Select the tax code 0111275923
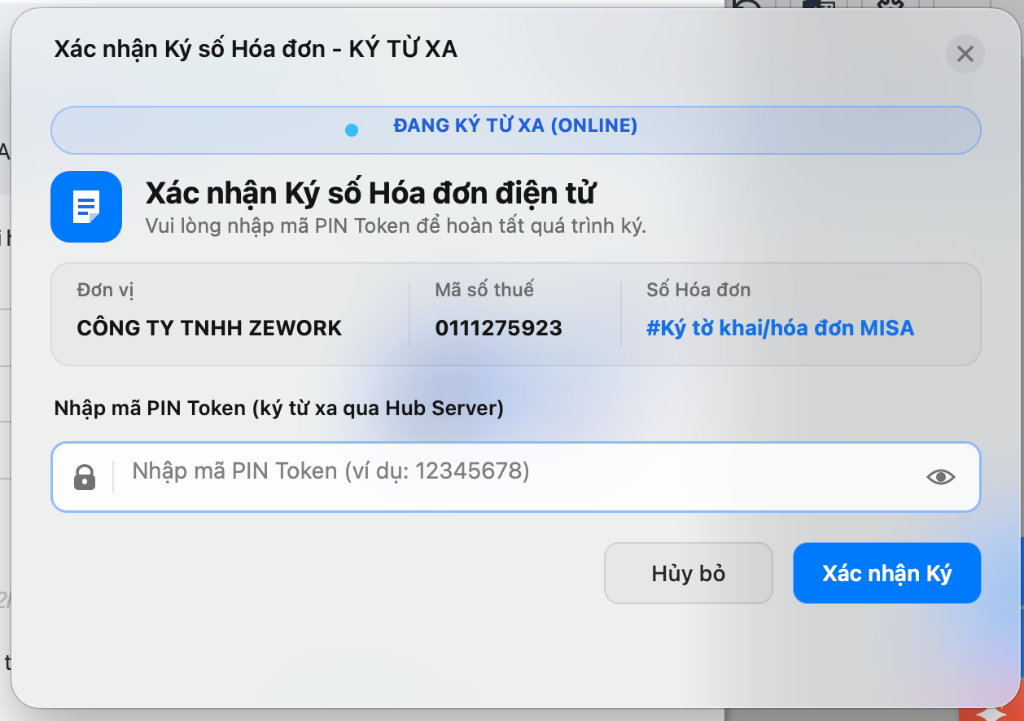This screenshot has height=721, width=1024. [498, 328]
